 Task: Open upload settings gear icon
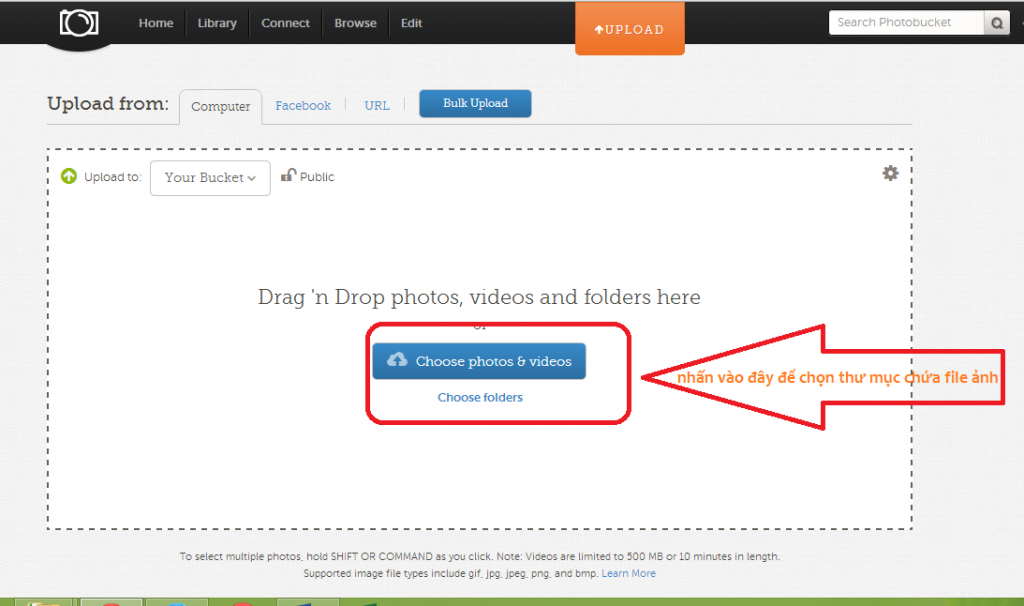coord(890,173)
